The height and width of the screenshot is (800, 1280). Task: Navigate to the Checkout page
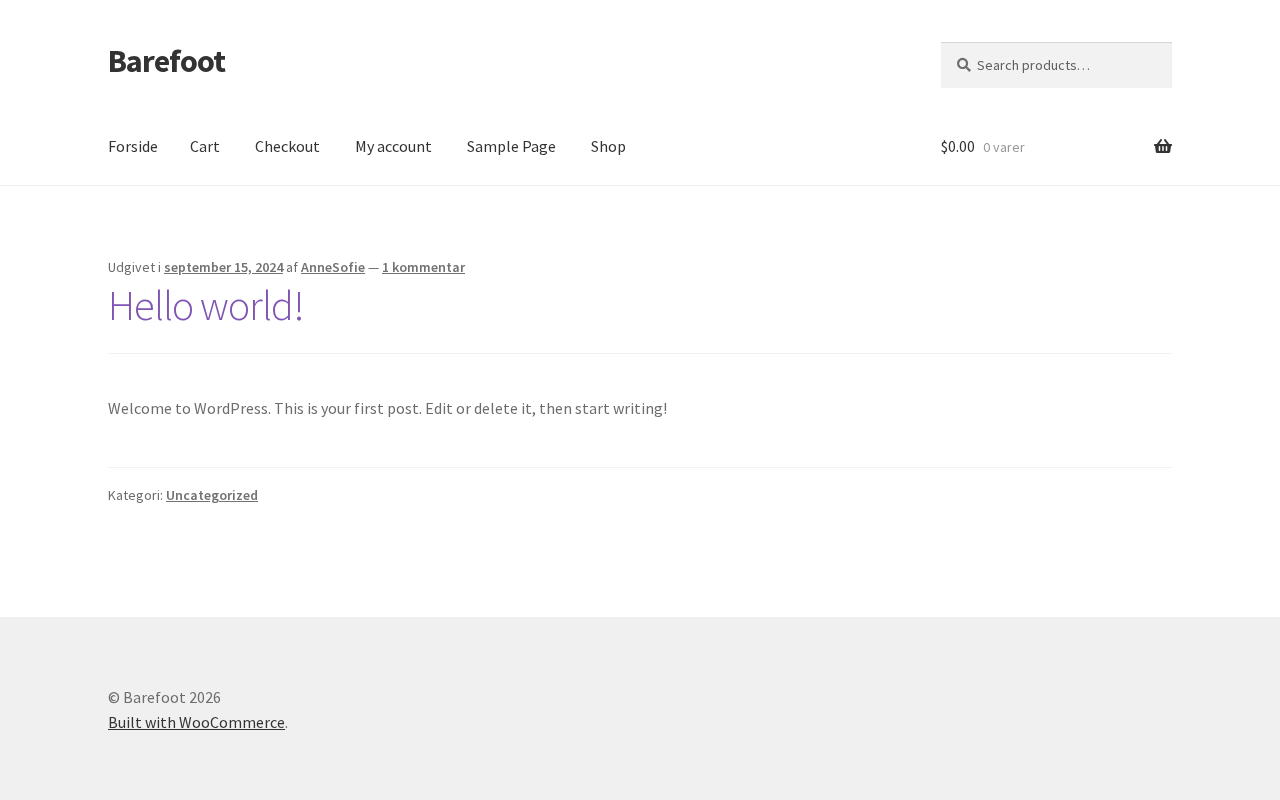click(287, 147)
